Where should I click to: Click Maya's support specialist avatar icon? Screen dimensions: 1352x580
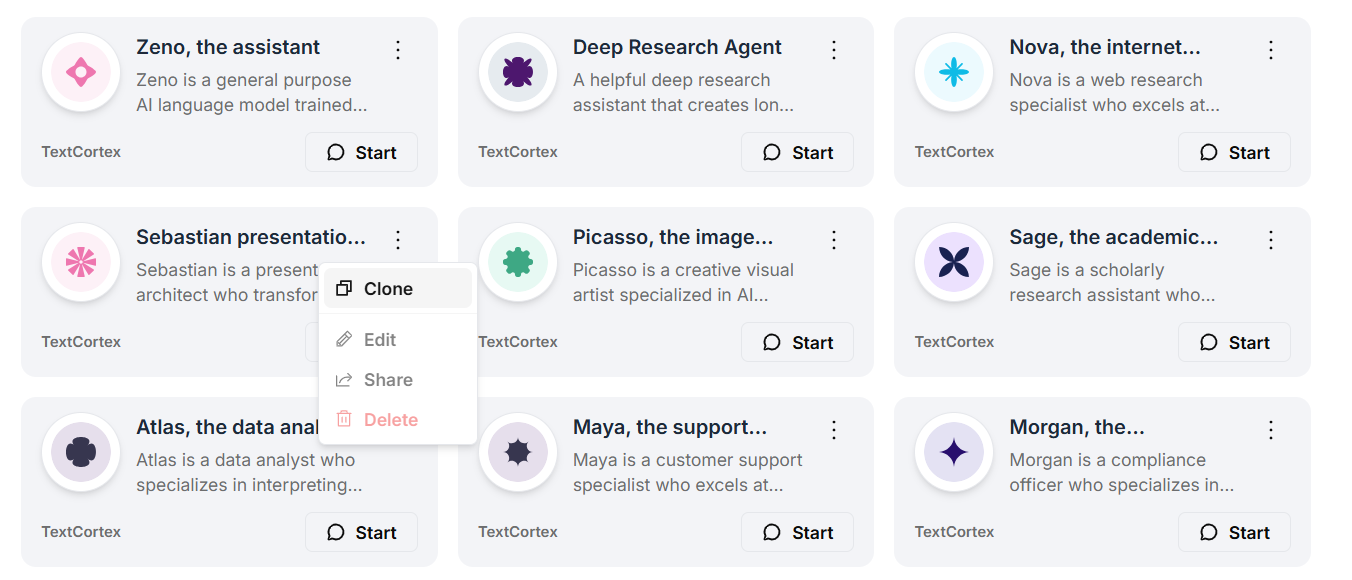(517, 452)
